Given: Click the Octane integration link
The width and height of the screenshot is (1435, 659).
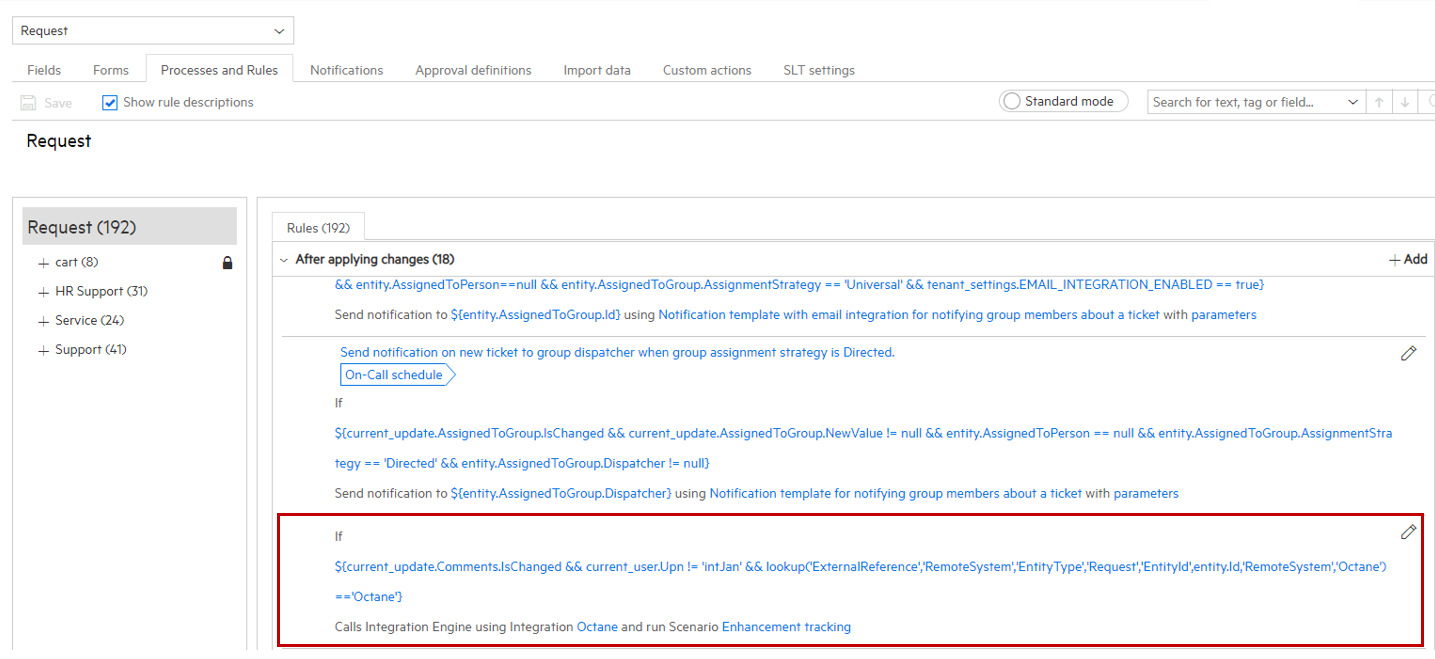Looking at the screenshot, I should click(x=597, y=627).
